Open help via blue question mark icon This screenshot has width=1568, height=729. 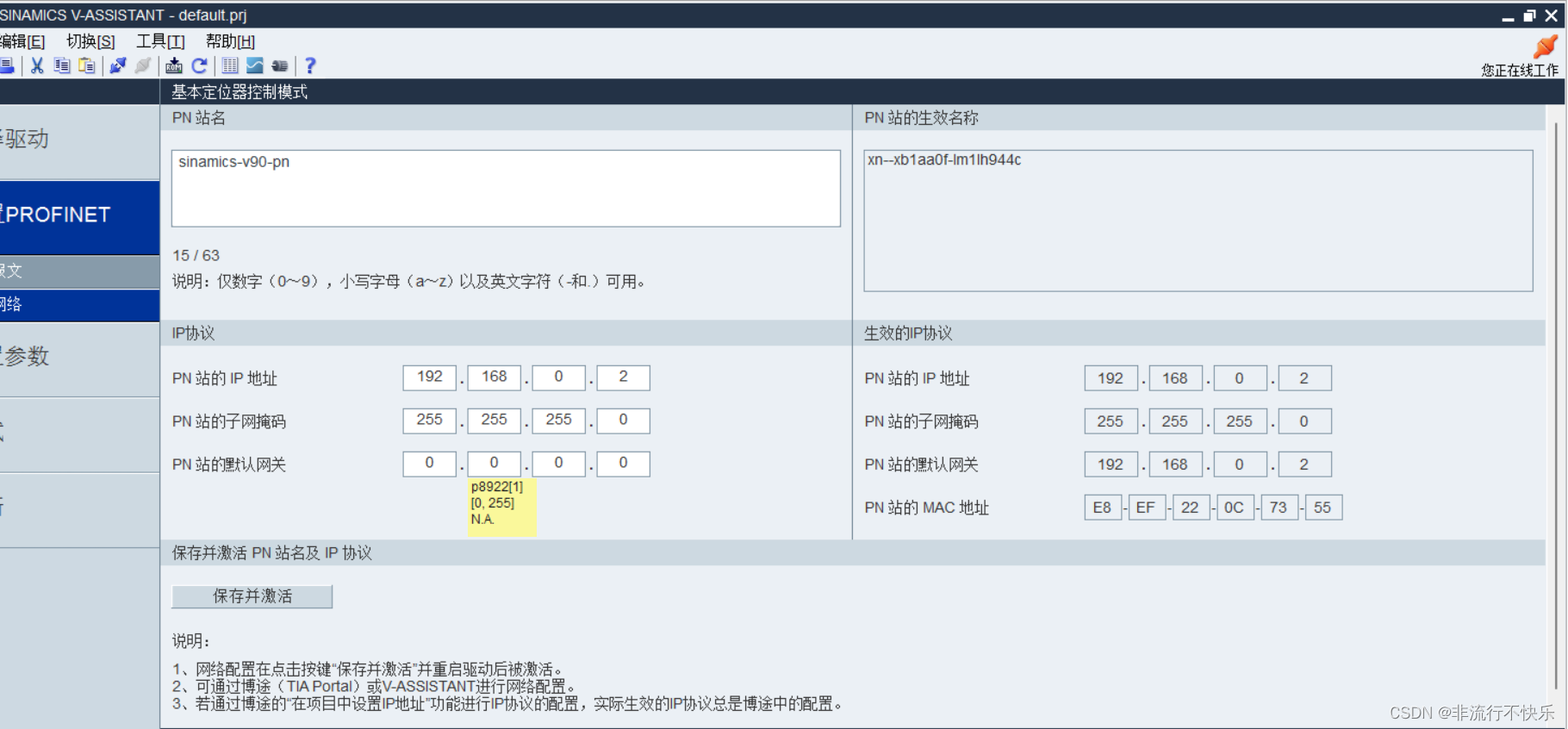(x=310, y=65)
